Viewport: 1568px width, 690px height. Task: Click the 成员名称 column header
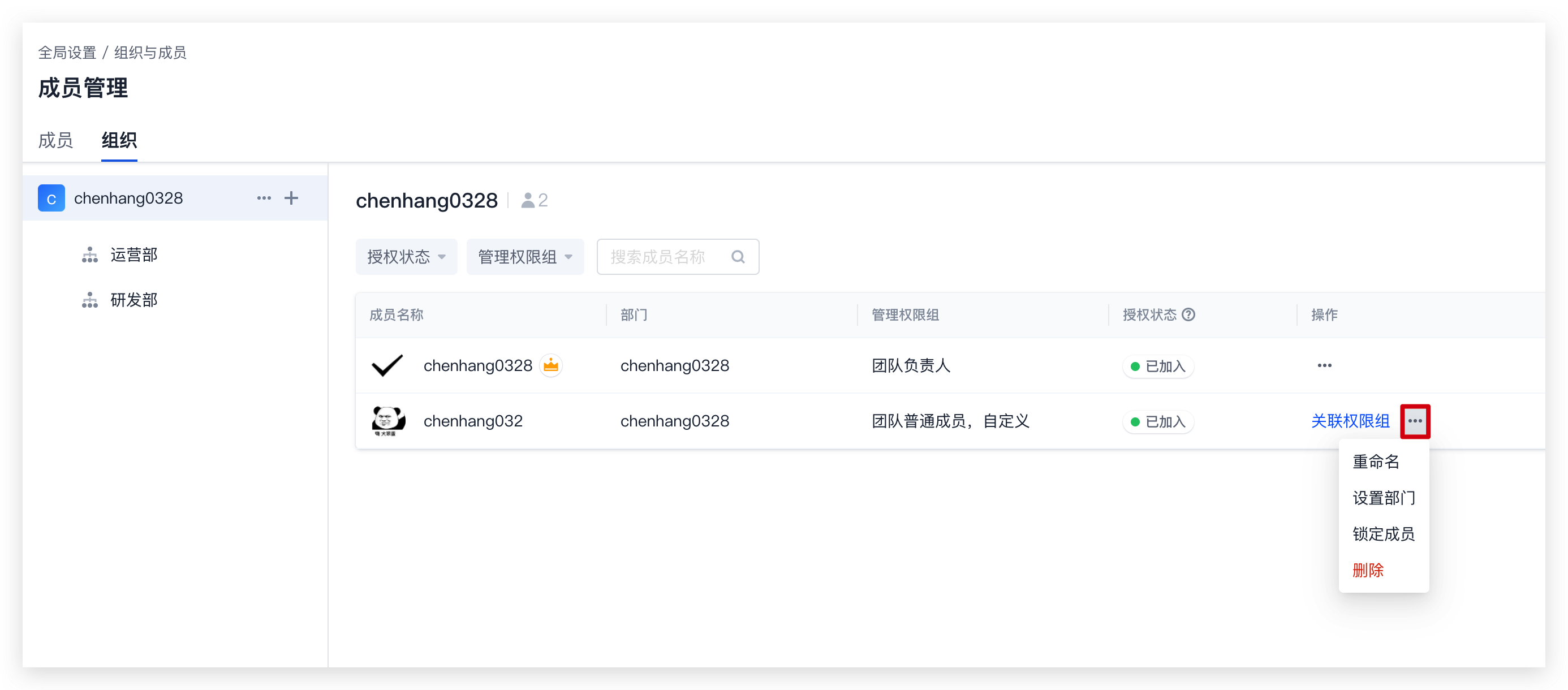point(397,314)
